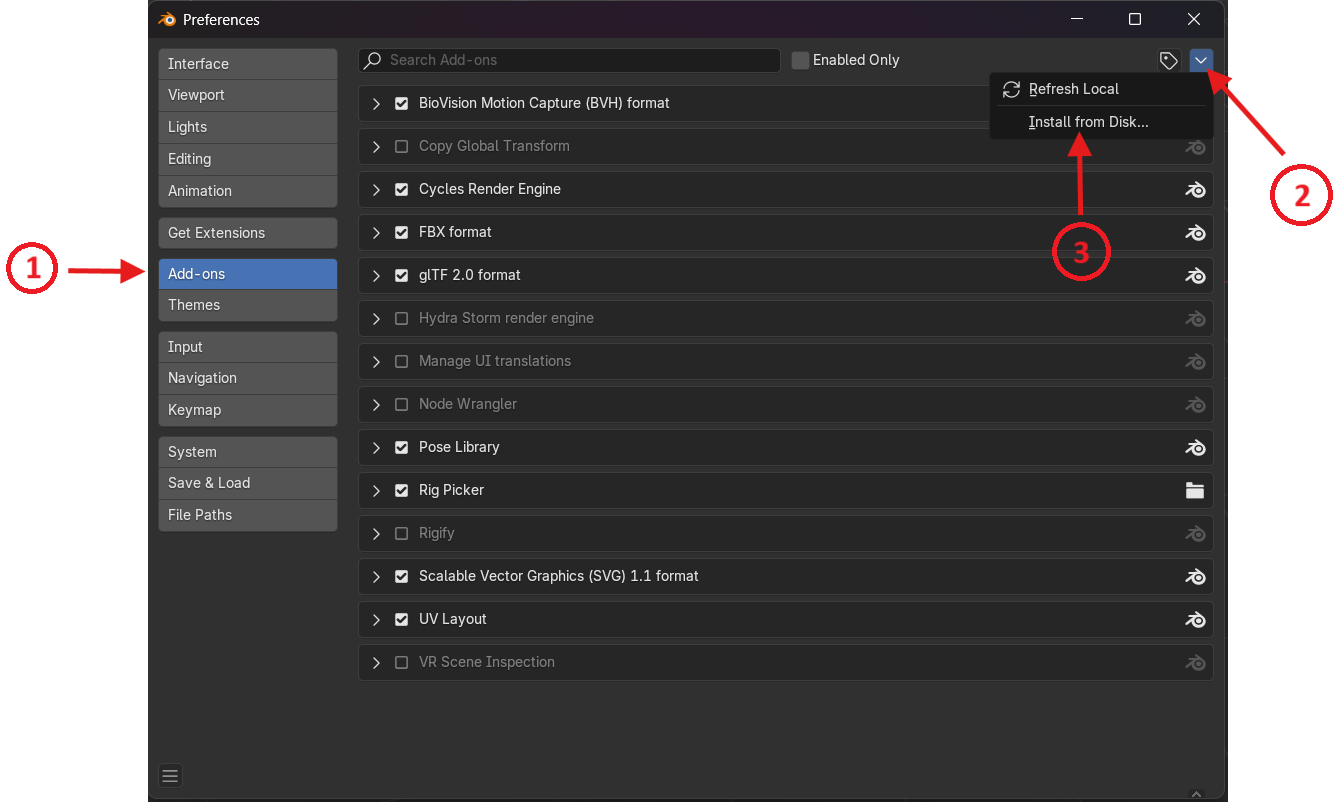
Task: Enable the Node Wrangler add-on checkbox
Action: (x=401, y=405)
